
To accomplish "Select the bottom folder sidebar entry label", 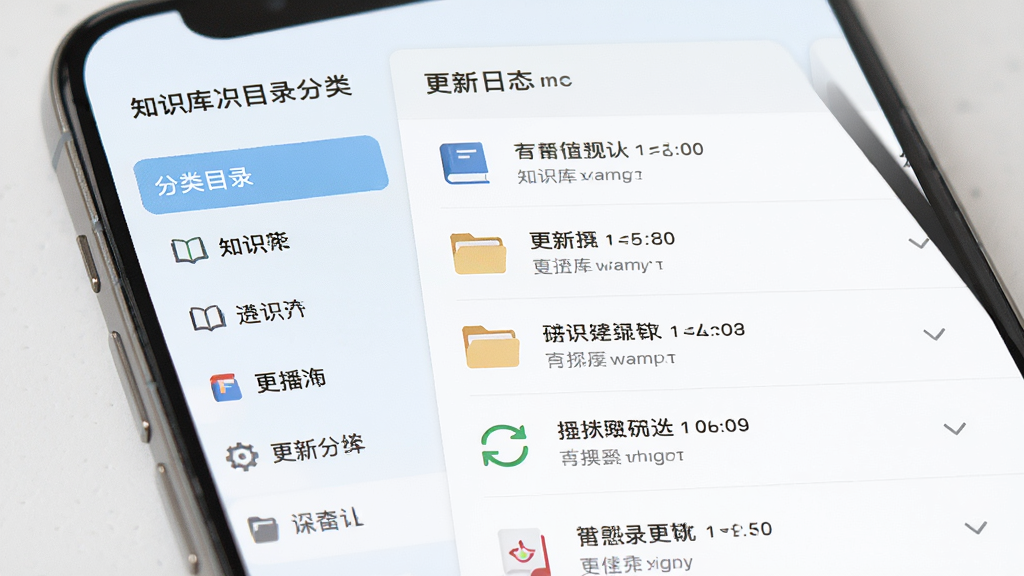I will 327,520.
